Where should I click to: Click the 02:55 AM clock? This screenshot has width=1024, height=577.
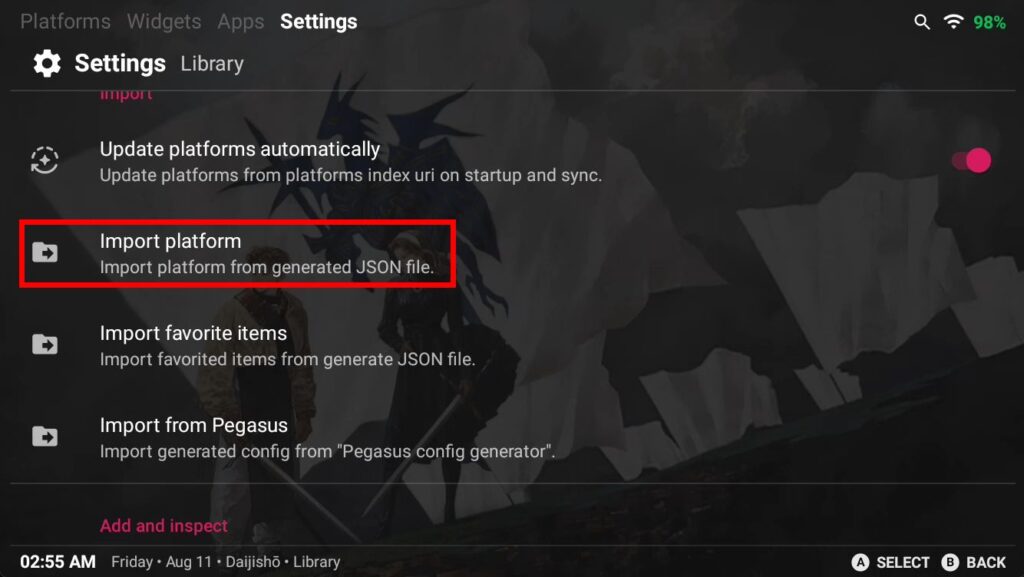[58, 562]
